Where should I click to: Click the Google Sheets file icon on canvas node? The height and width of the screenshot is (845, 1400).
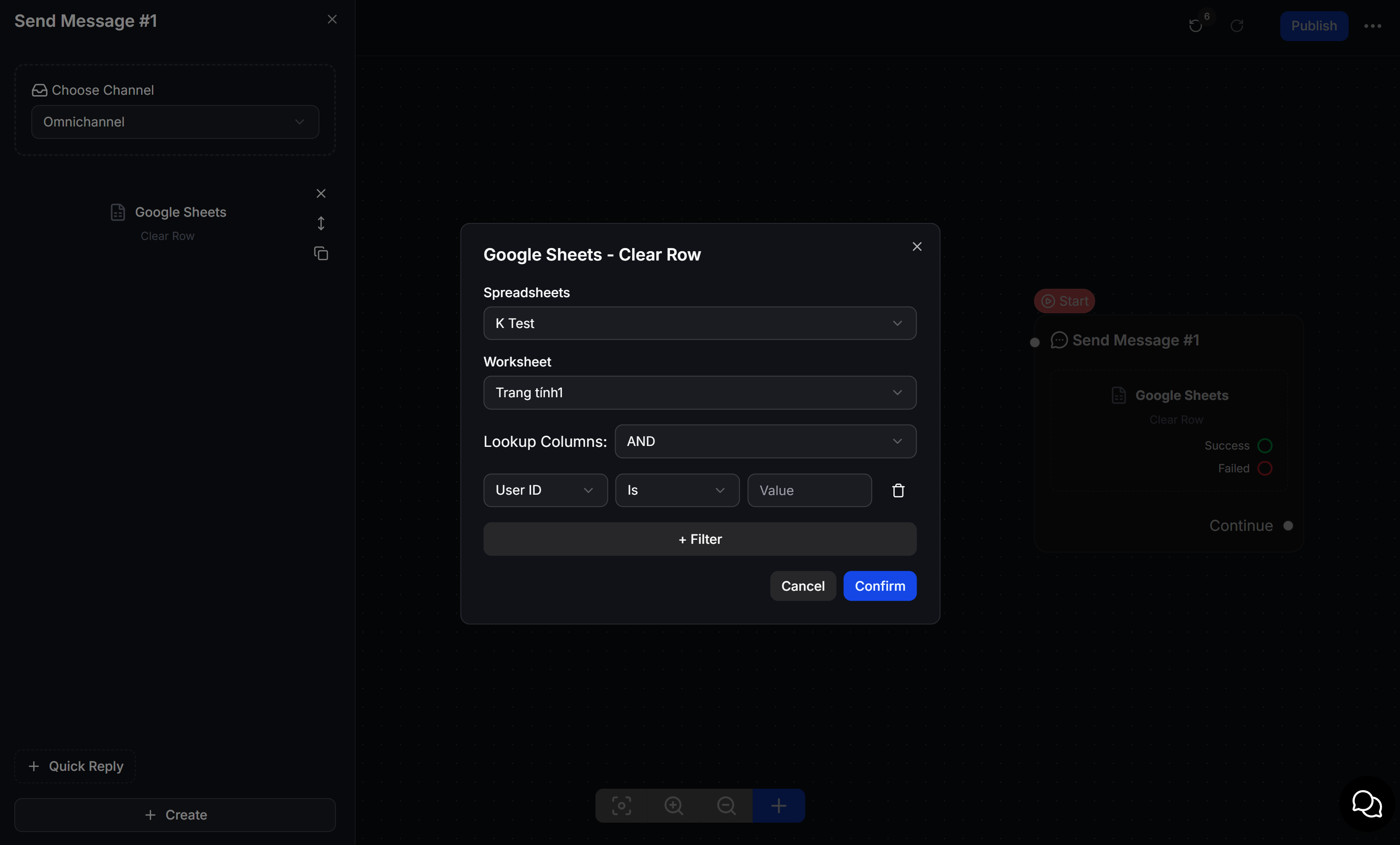[x=1119, y=395]
